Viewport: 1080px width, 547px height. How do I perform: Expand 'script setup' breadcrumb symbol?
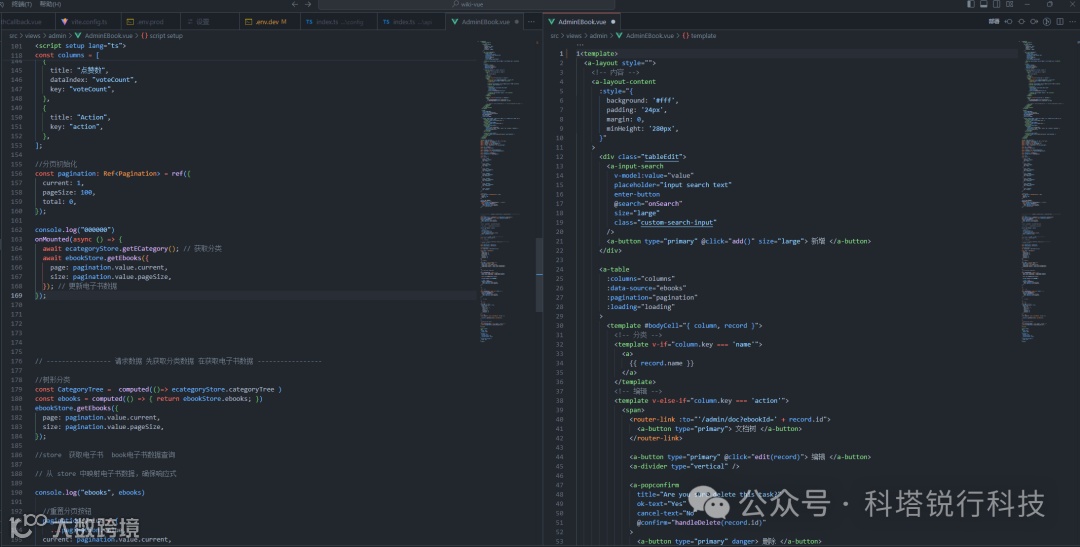[x=166, y=35]
